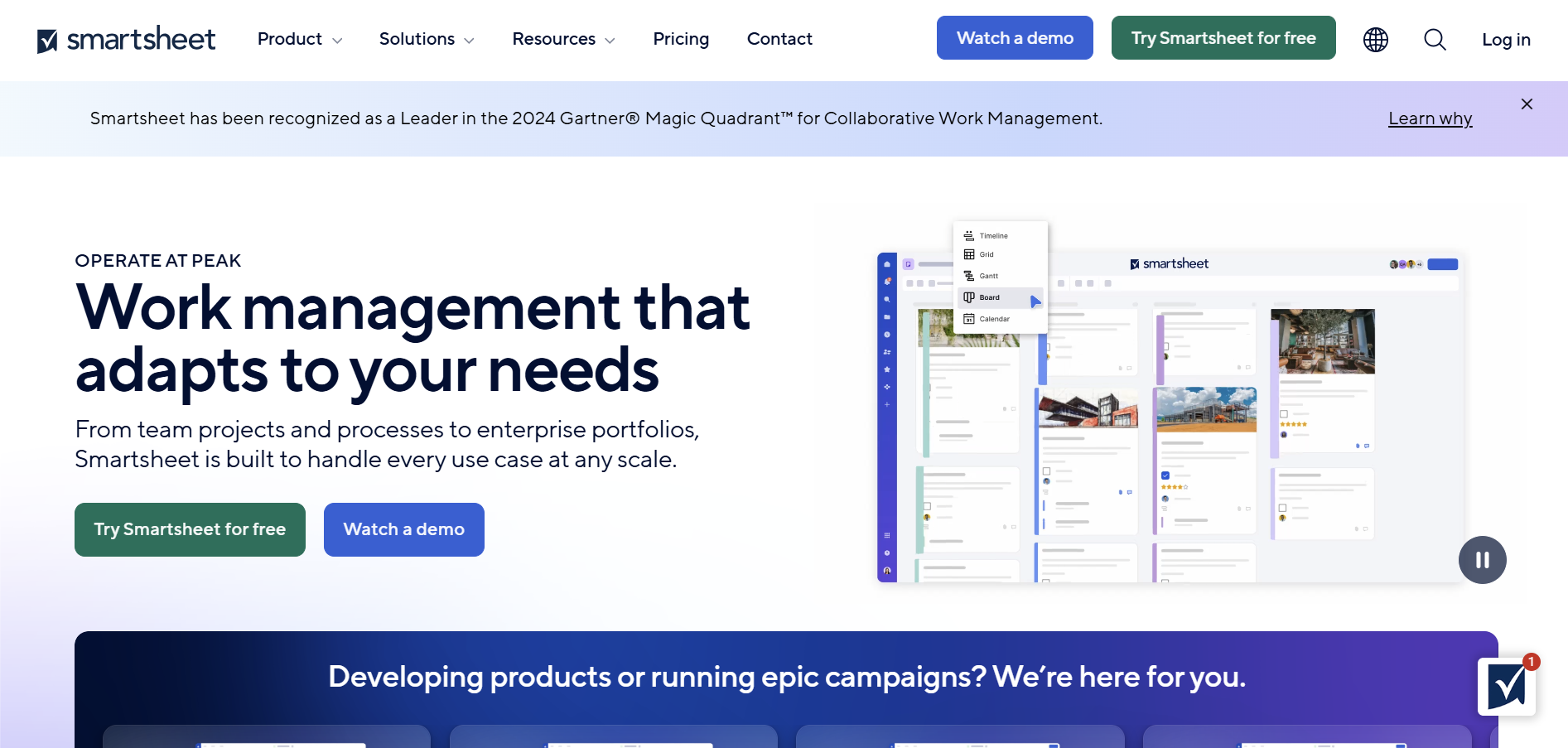Image resolution: width=1568 pixels, height=748 pixels.
Task: Click the Smartsheet logo in header
Action: click(126, 39)
